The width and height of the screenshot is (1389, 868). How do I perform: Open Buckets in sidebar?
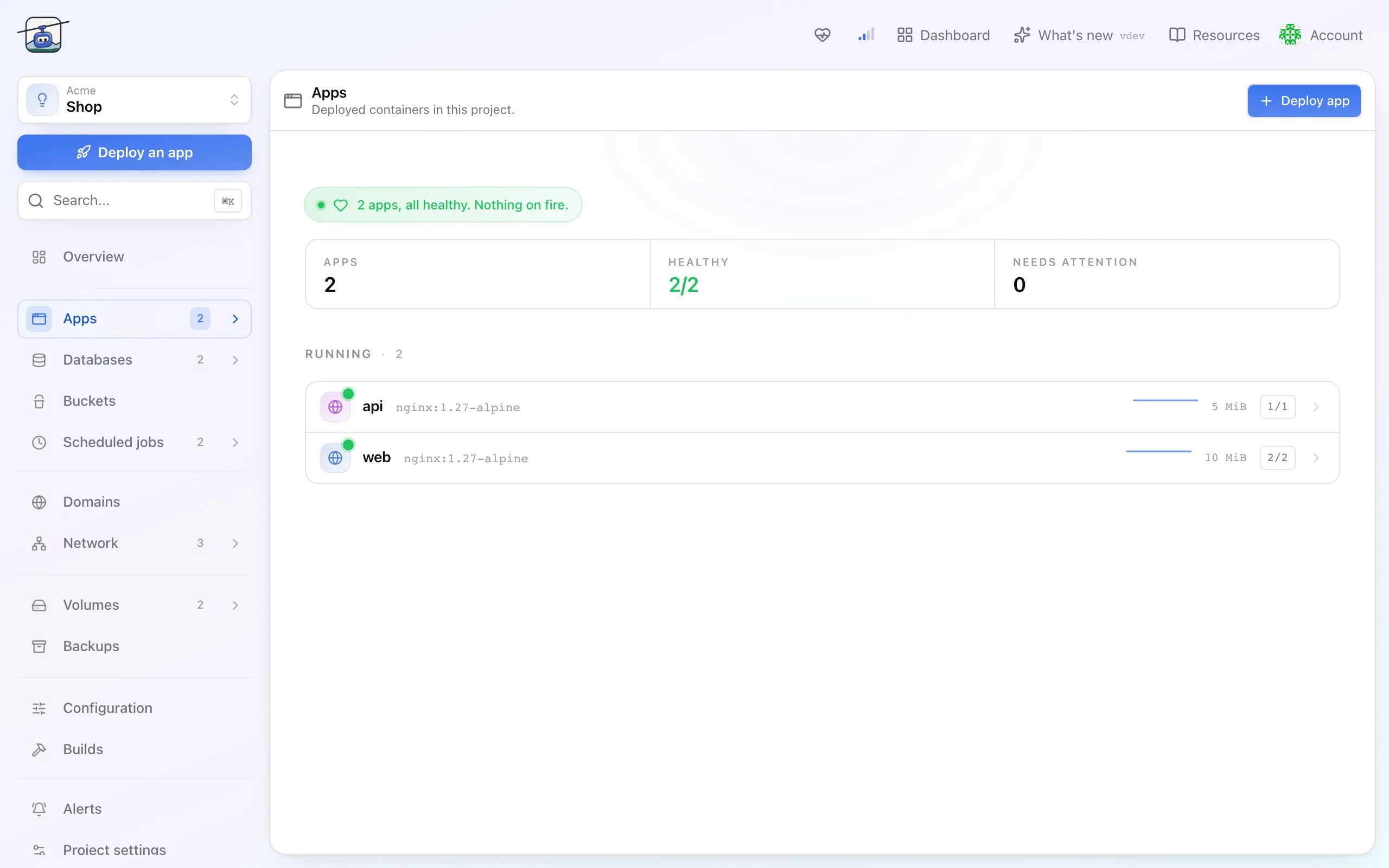coord(135,401)
